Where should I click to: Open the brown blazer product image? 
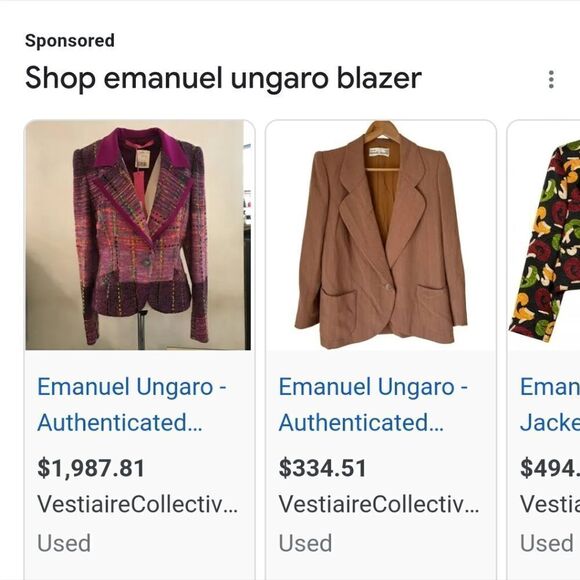coord(381,235)
